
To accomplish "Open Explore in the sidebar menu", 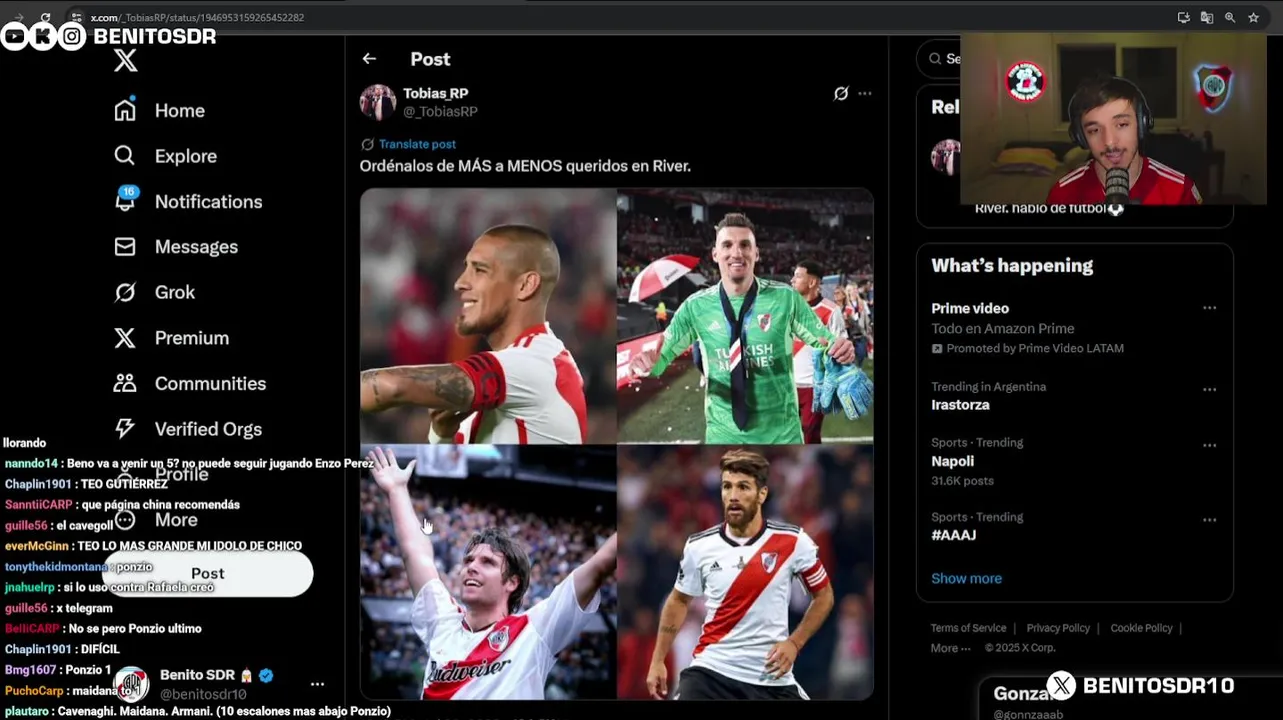I will pyautogui.click(x=186, y=156).
